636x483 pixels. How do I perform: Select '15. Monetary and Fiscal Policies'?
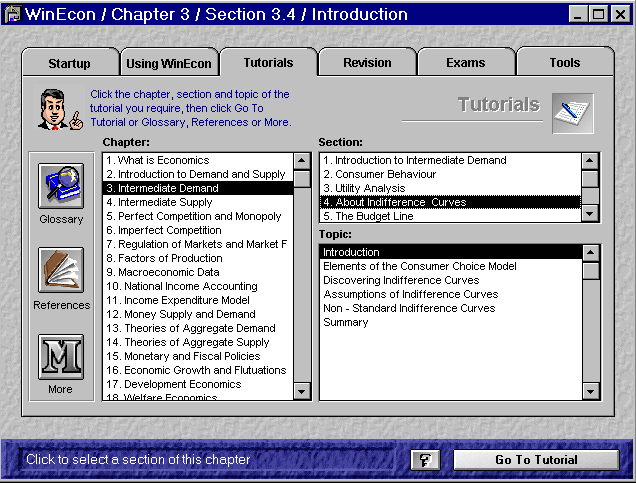[198, 356]
